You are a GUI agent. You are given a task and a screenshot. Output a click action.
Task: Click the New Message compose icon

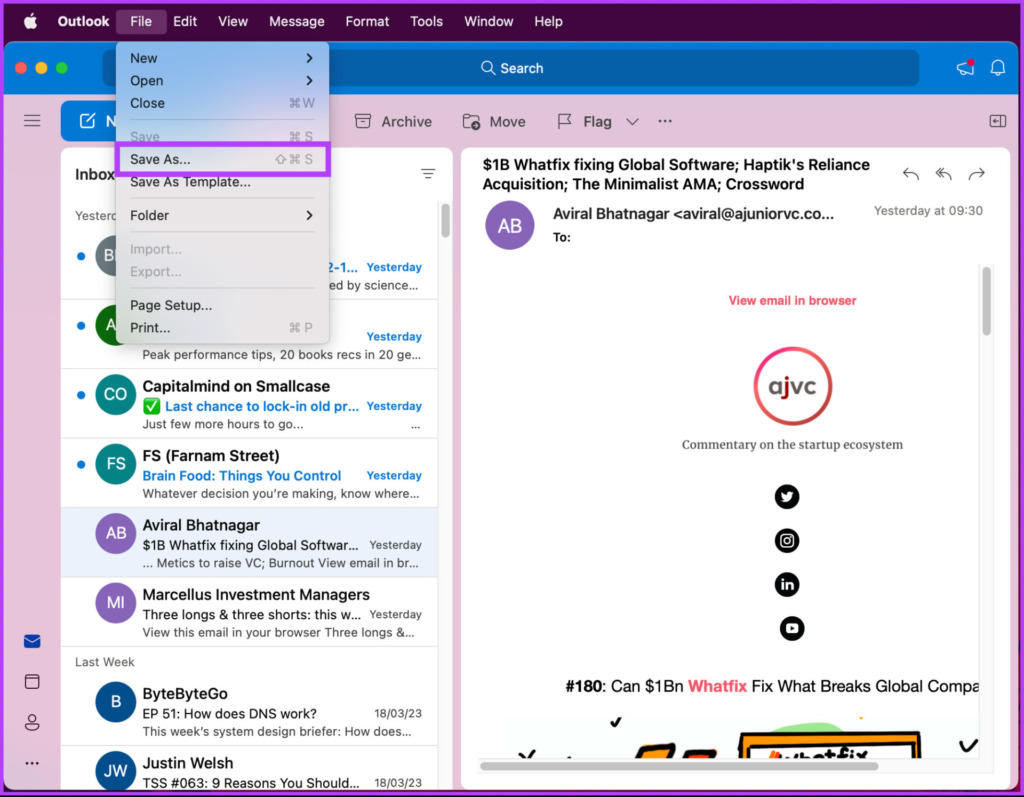pos(88,121)
